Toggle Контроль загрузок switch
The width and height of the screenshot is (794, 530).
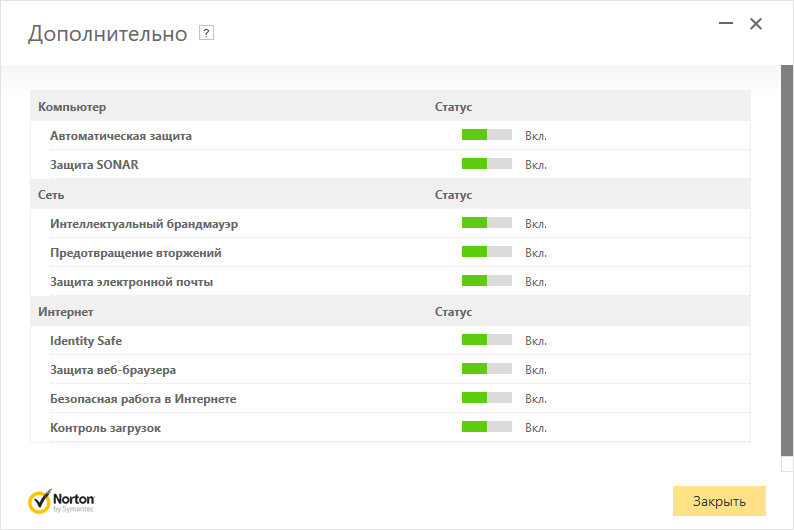click(x=486, y=427)
